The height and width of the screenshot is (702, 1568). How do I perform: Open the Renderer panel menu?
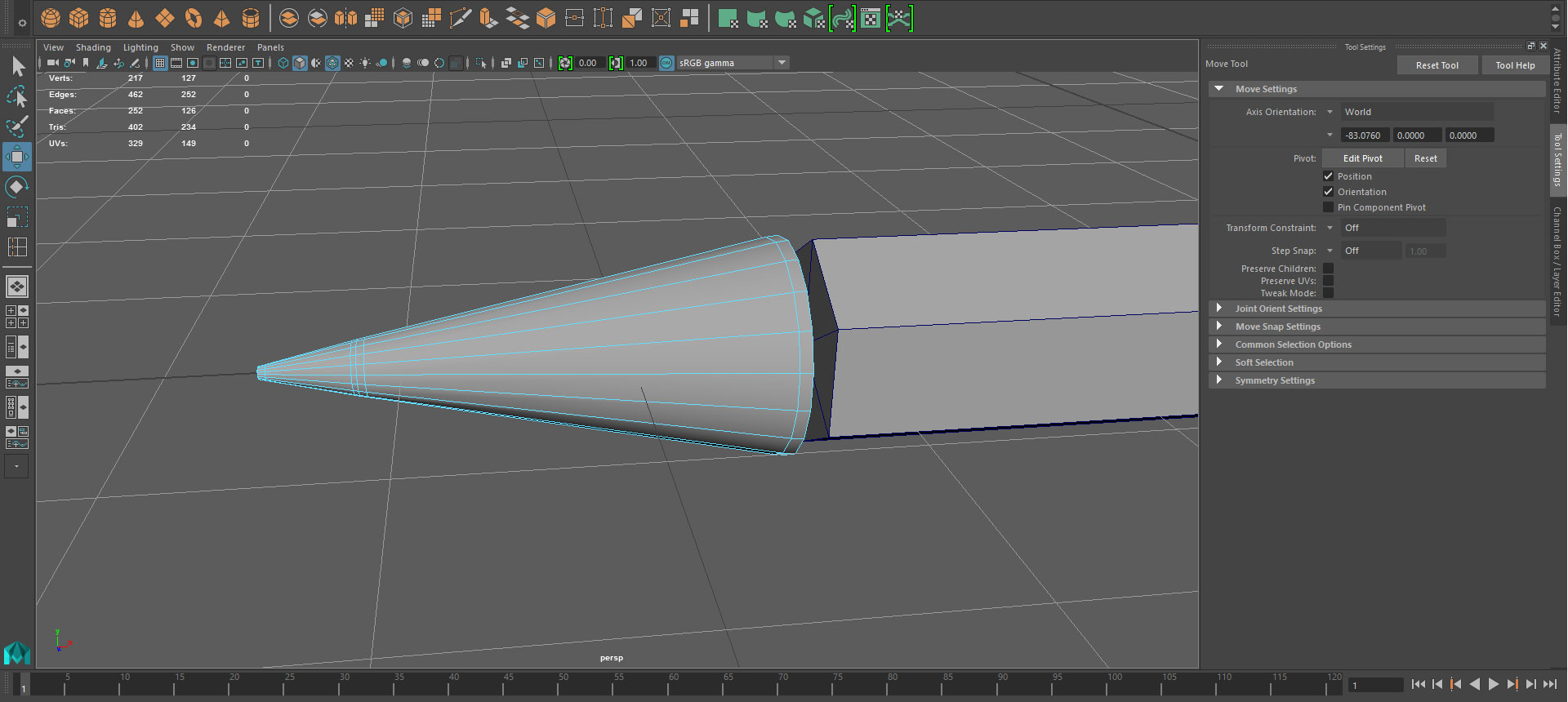225,47
